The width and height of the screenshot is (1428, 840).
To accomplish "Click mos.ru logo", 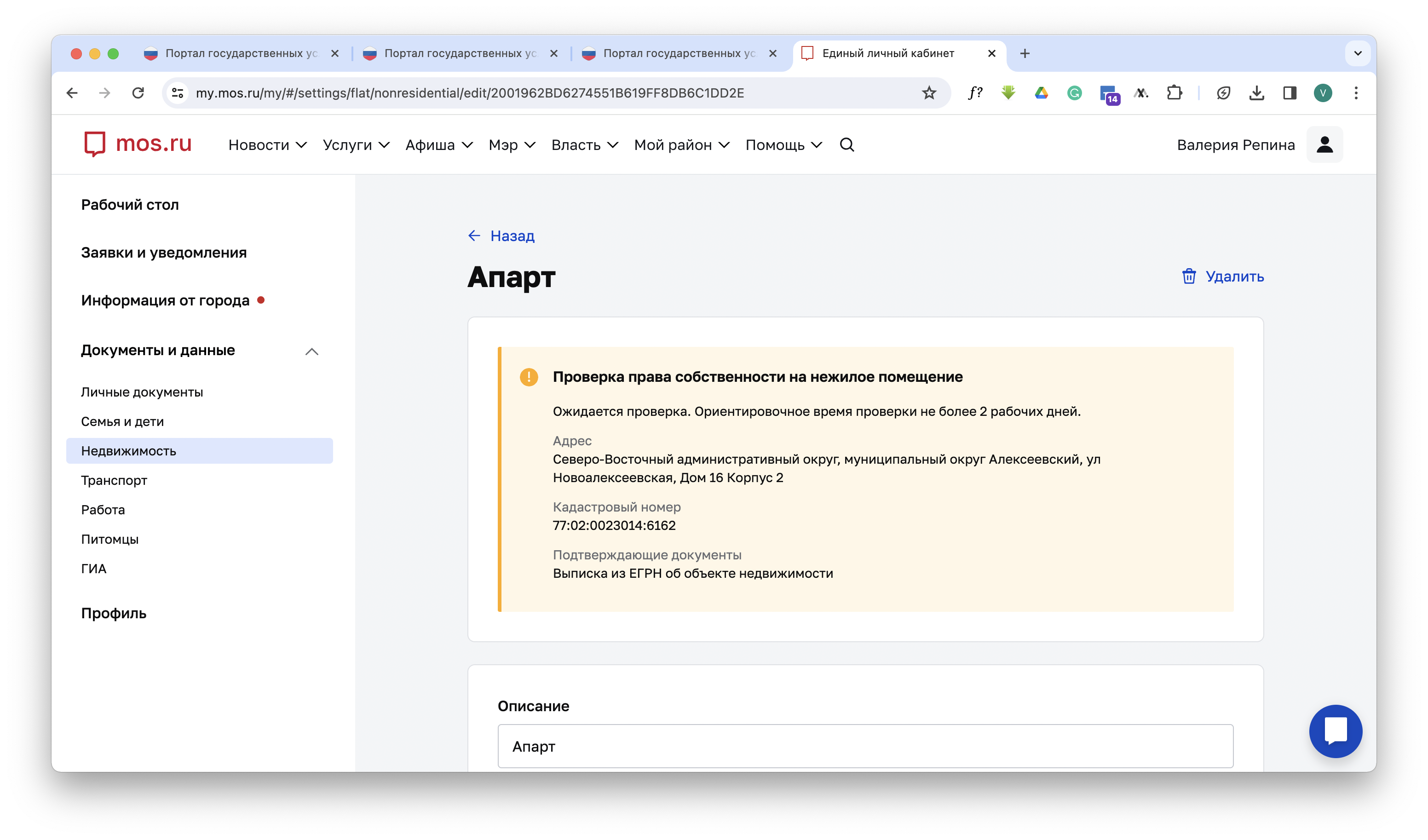I will [x=138, y=144].
